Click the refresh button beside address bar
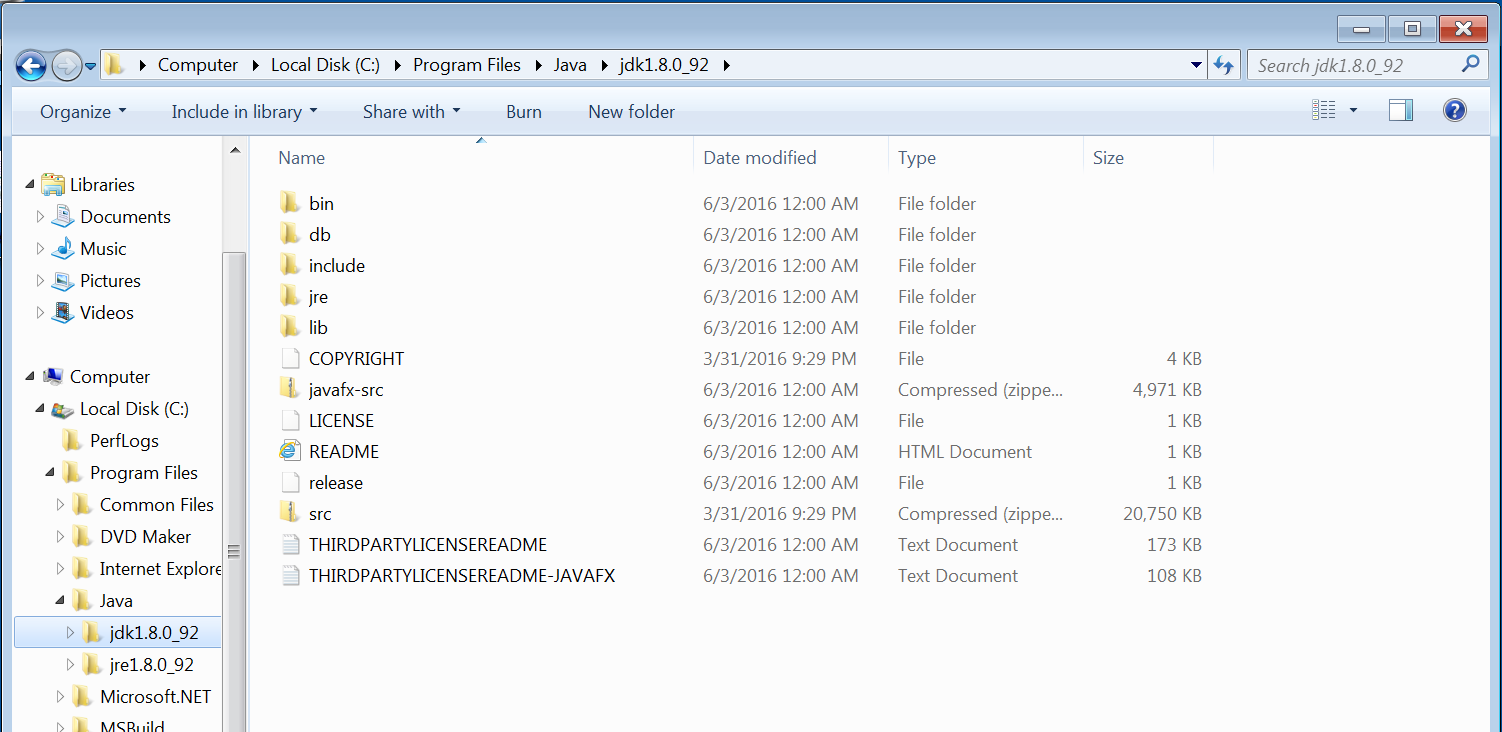Viewport: 1502px width, 732px height. (1223, 66)
